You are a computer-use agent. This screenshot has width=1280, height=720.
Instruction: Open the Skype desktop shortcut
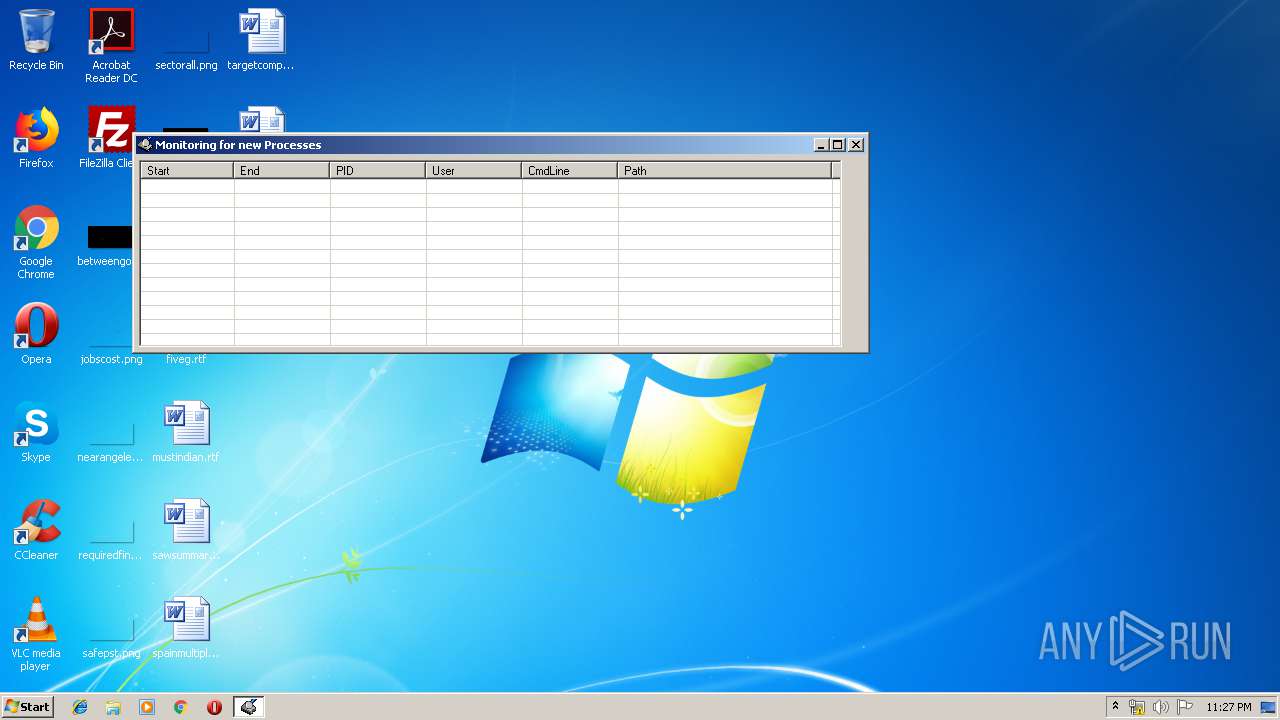(x=36, y=432)
